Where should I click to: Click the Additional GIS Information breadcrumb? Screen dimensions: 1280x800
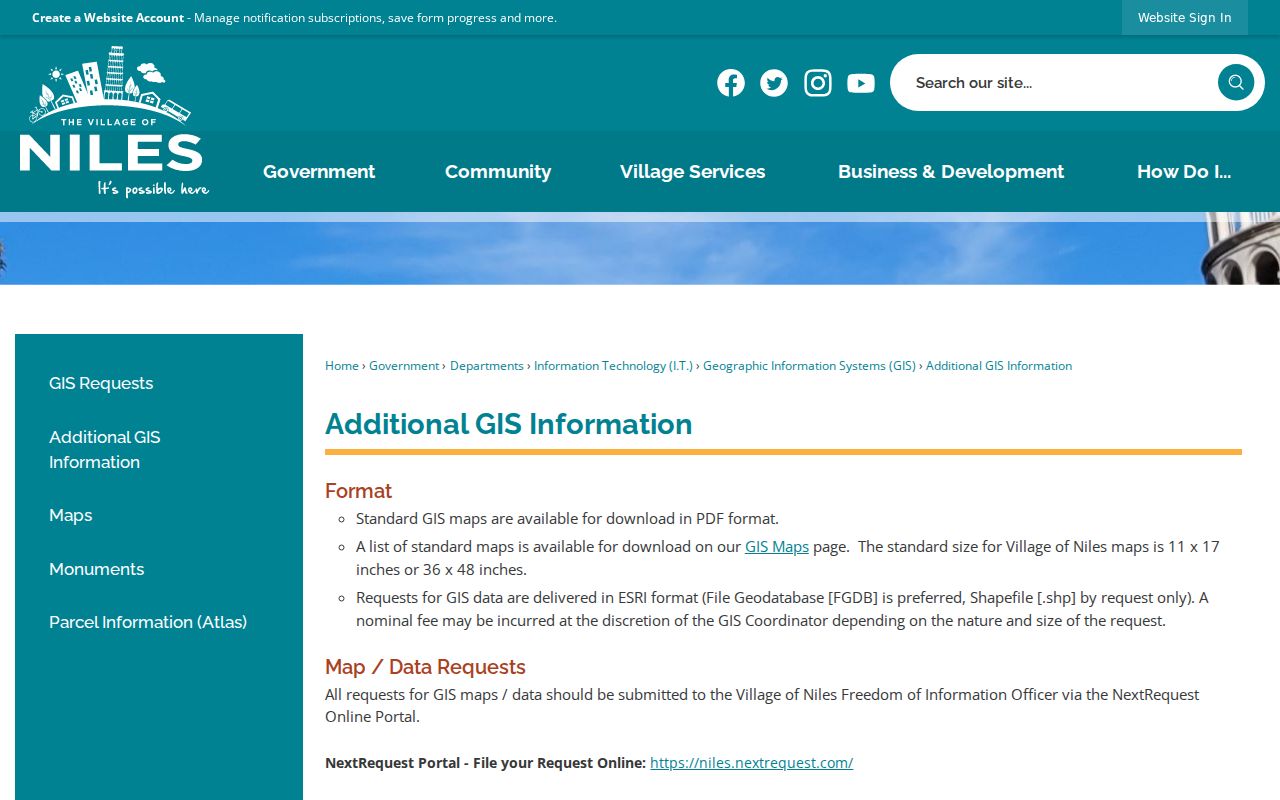(999, 366)
